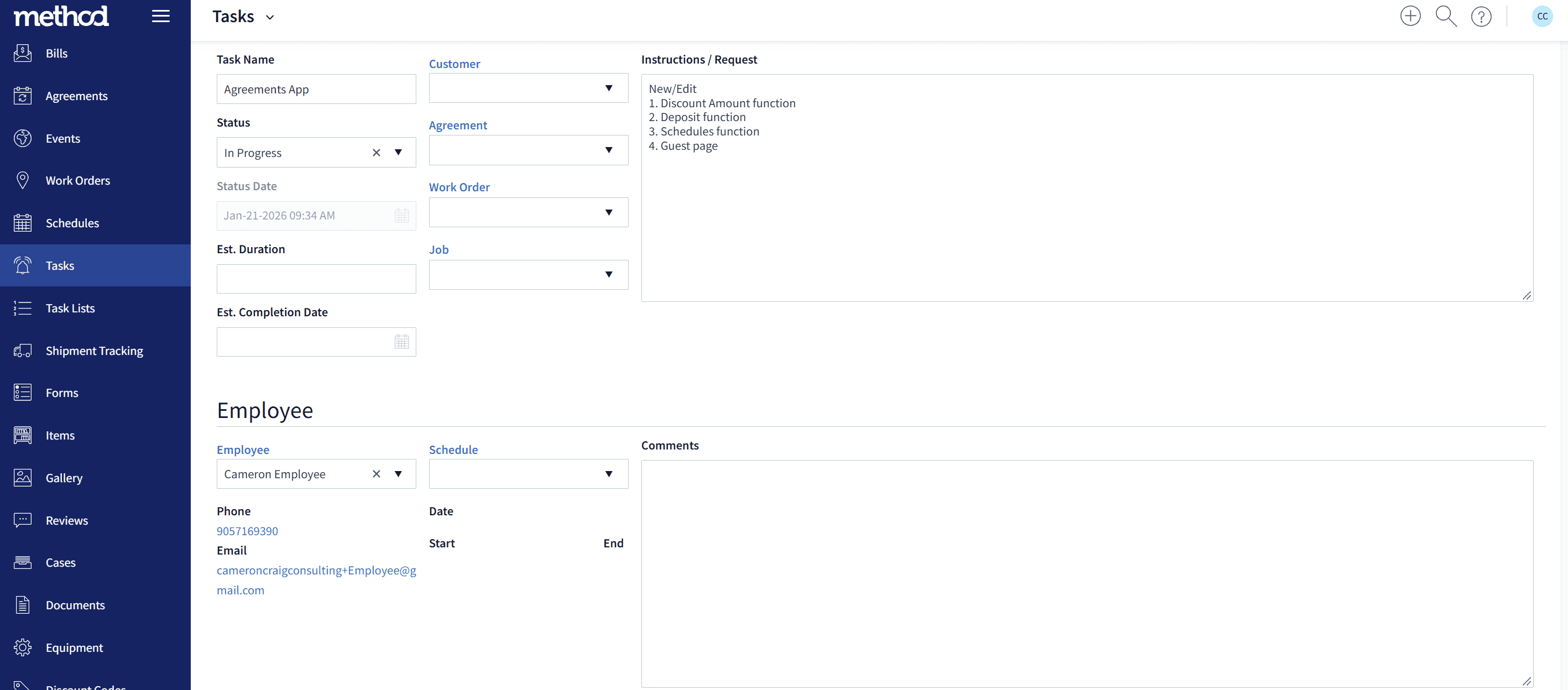Image resolution: width=1568 pixels, height=690 pixels.
Task: Click the Agreements calendar icon
Action: (23, 96)
